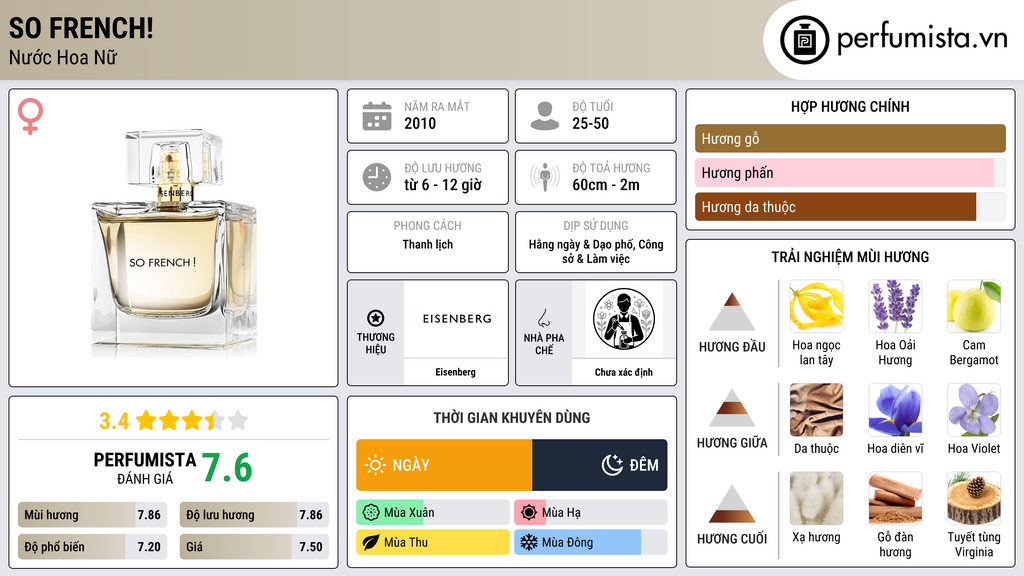Click the Độ phổ biến 7.20 rating bar

tap(92, 547)
